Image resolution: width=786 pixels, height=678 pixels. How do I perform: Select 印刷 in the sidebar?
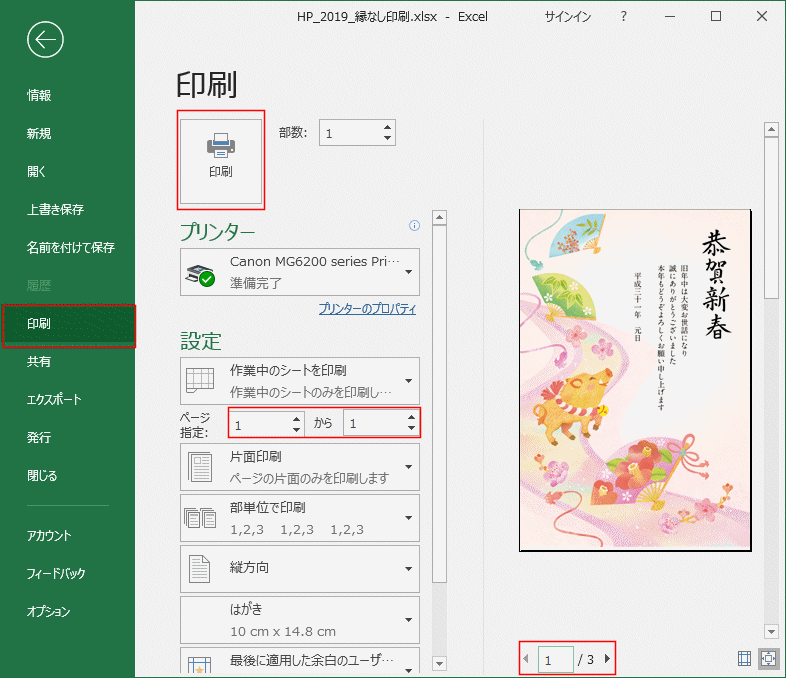[x=69, y=324]
